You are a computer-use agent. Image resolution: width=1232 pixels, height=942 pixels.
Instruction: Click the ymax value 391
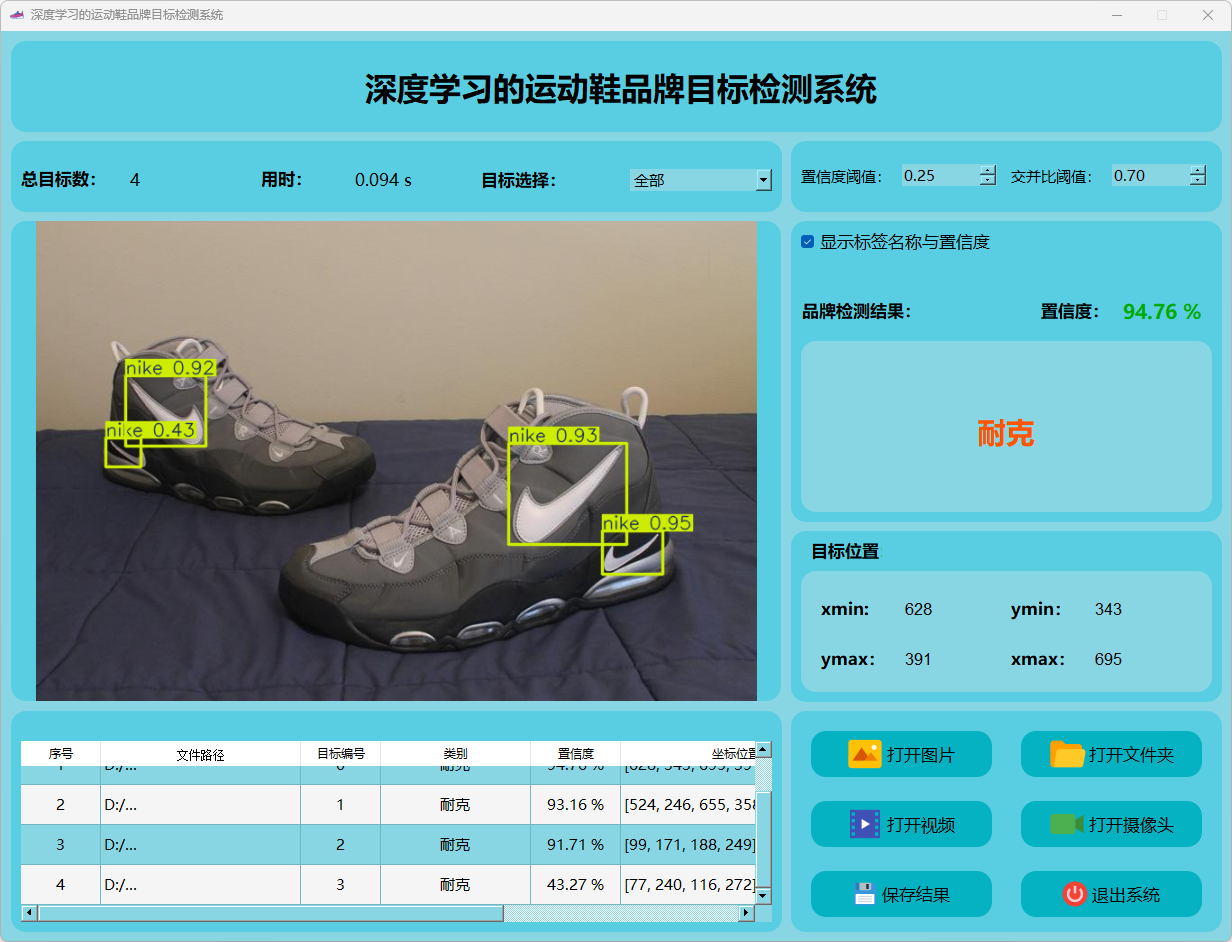point(918,659)
